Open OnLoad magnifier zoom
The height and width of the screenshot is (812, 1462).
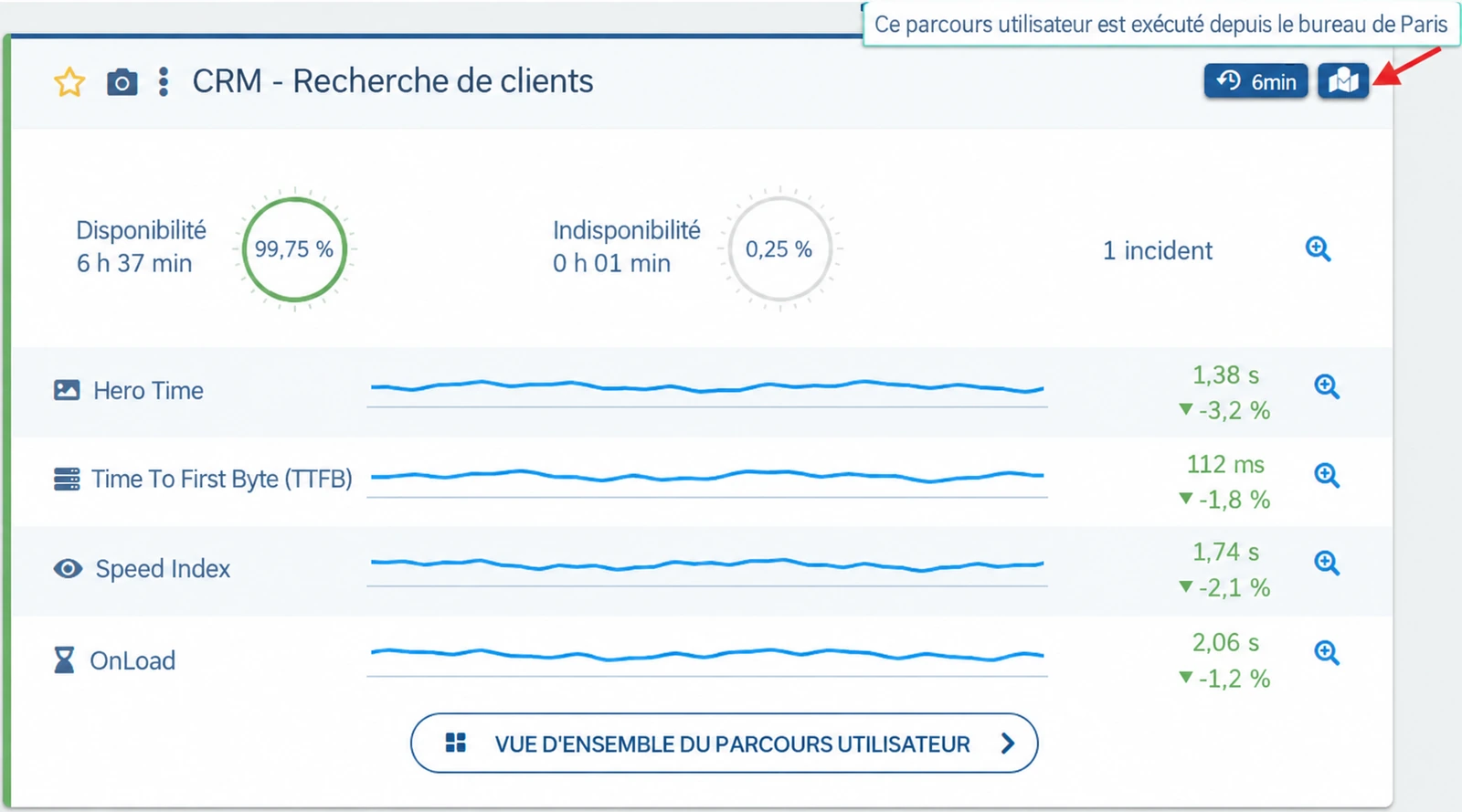pos(1327,652)
